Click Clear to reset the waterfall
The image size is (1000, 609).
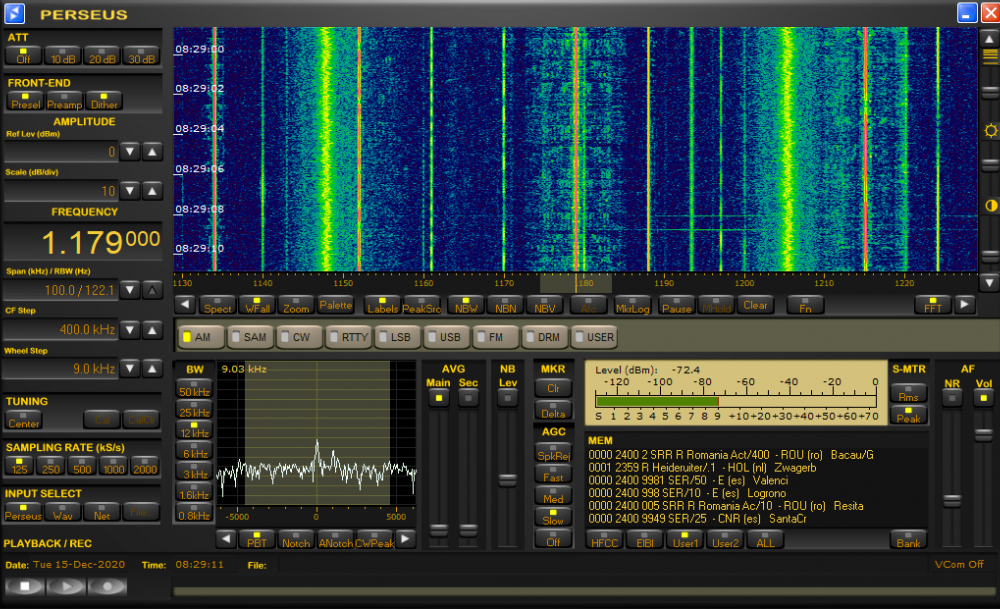click(x=755, y=305)
